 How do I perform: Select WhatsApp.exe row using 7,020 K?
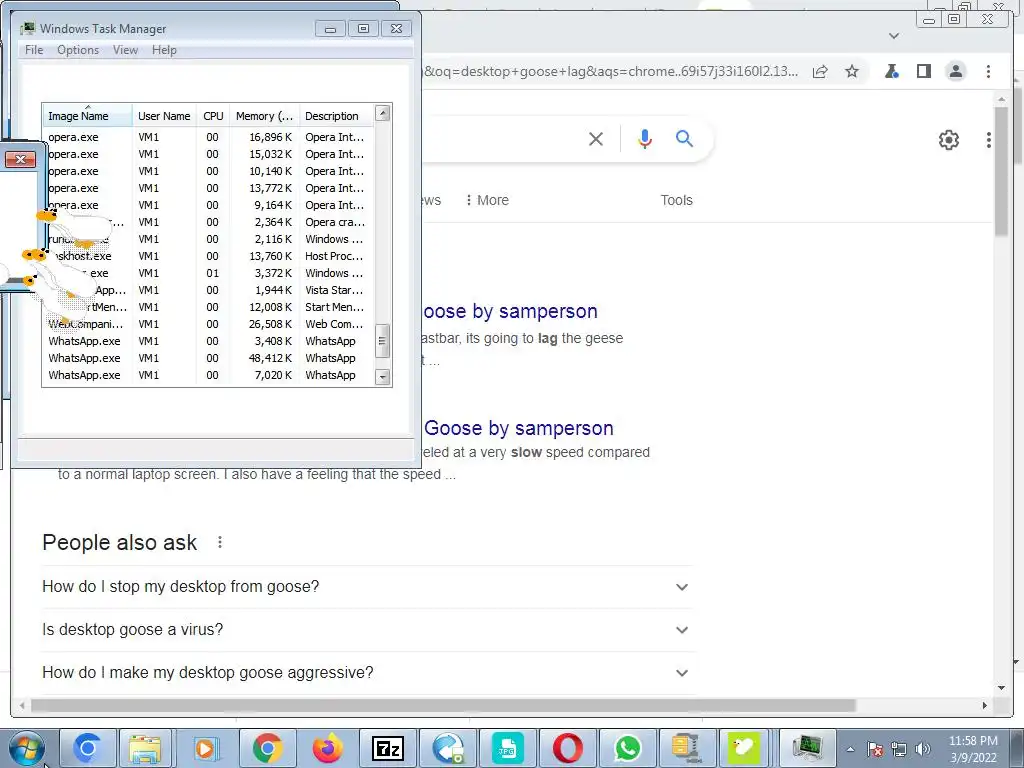209,375
